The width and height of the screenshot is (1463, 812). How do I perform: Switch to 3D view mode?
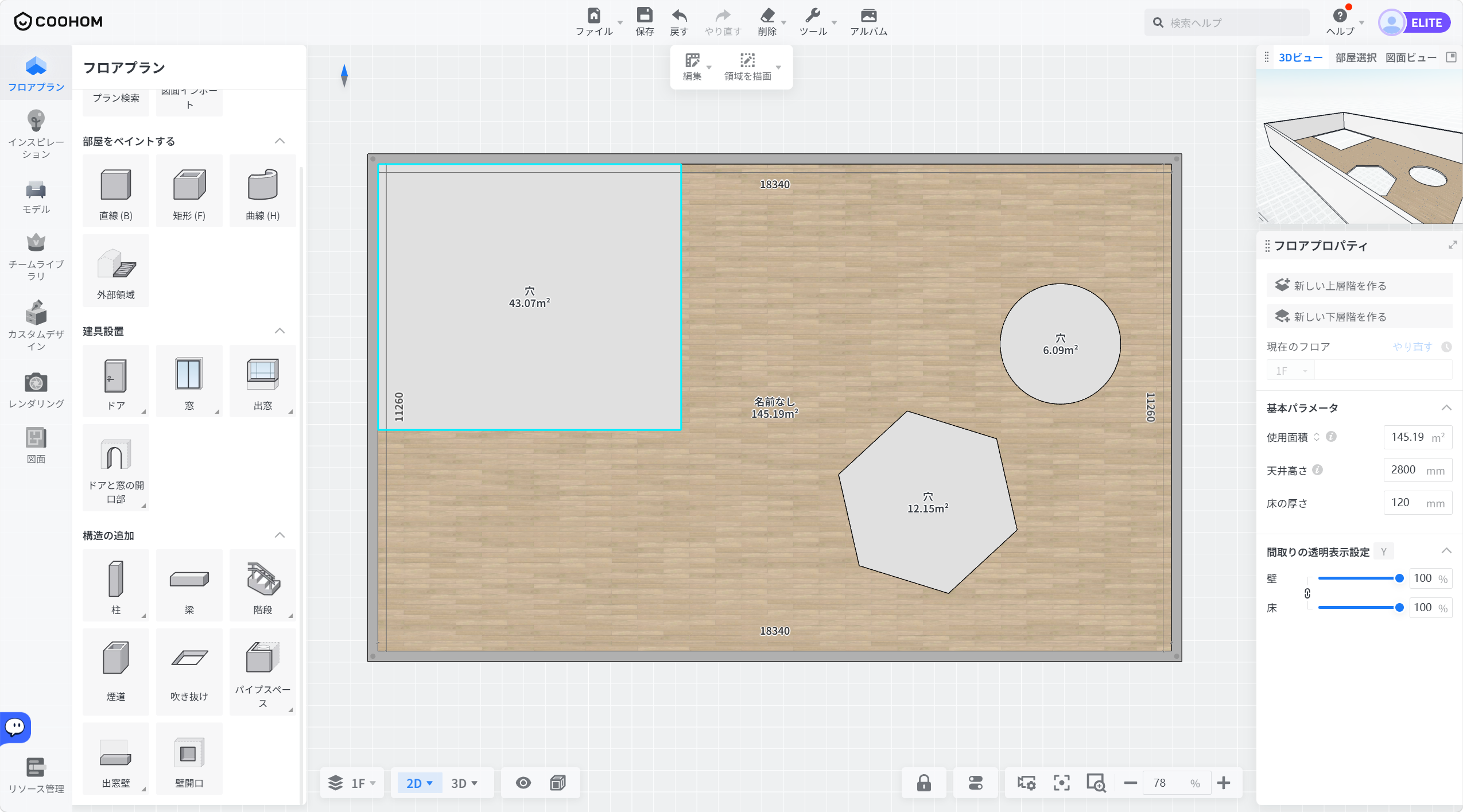464,783
